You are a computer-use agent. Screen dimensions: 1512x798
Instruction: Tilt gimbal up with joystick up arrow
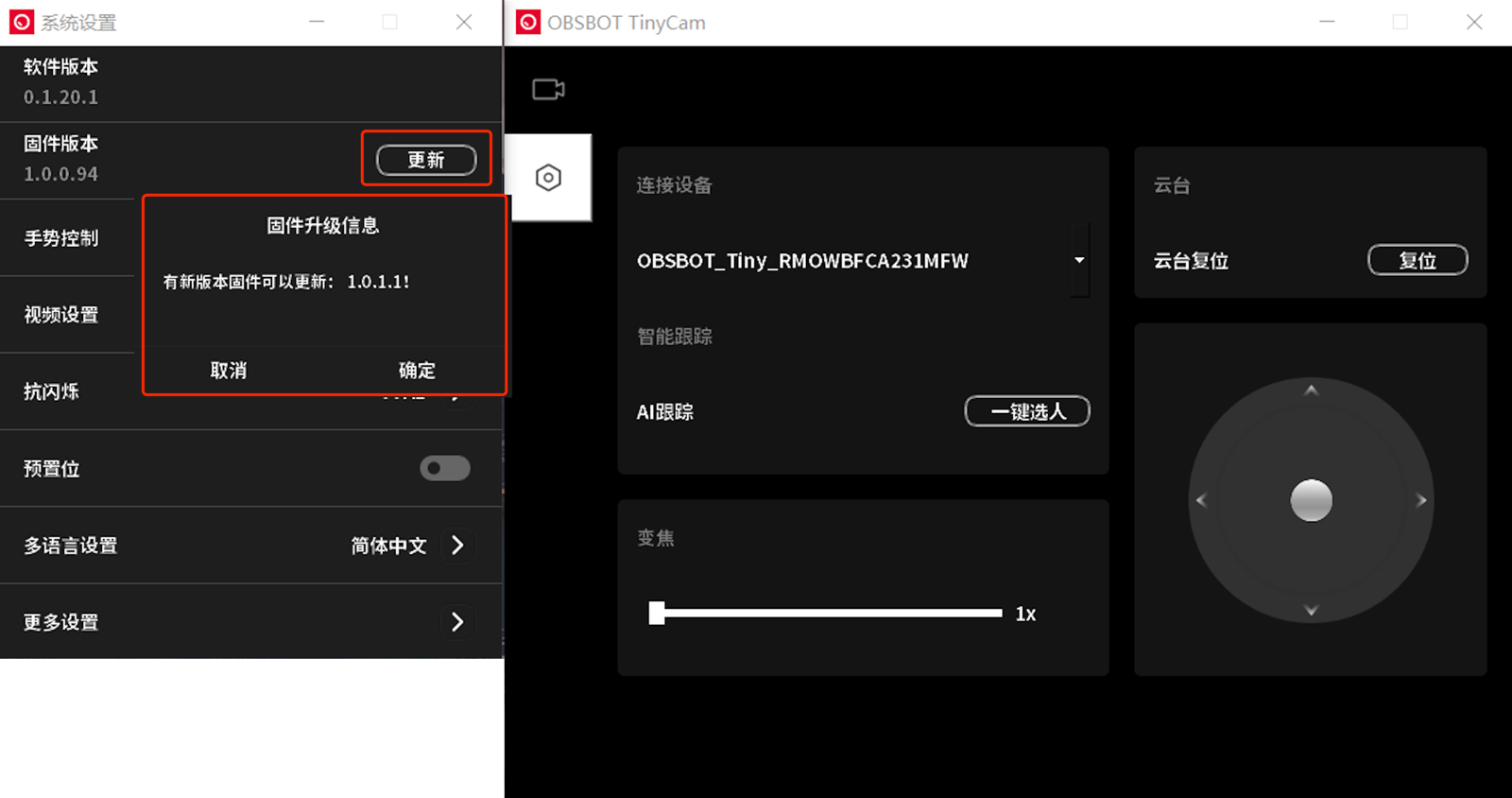pos(1311,390)
